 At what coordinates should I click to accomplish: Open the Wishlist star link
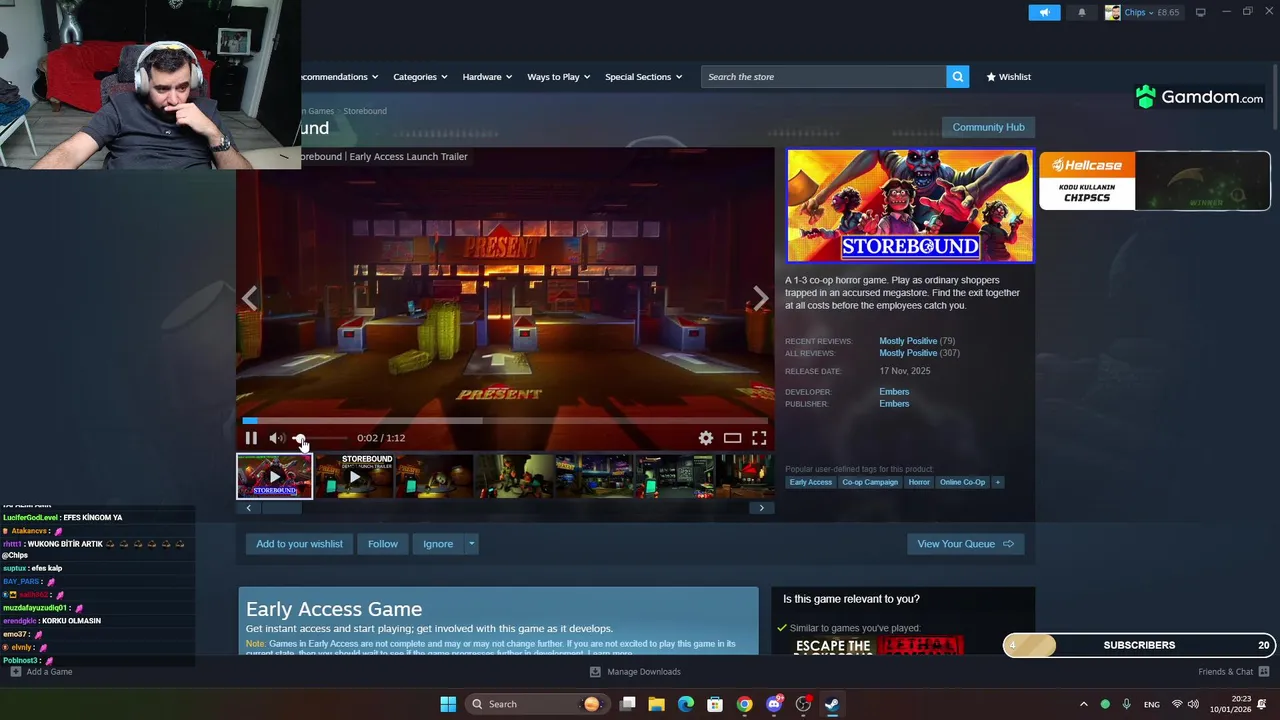coord(1008,77)
